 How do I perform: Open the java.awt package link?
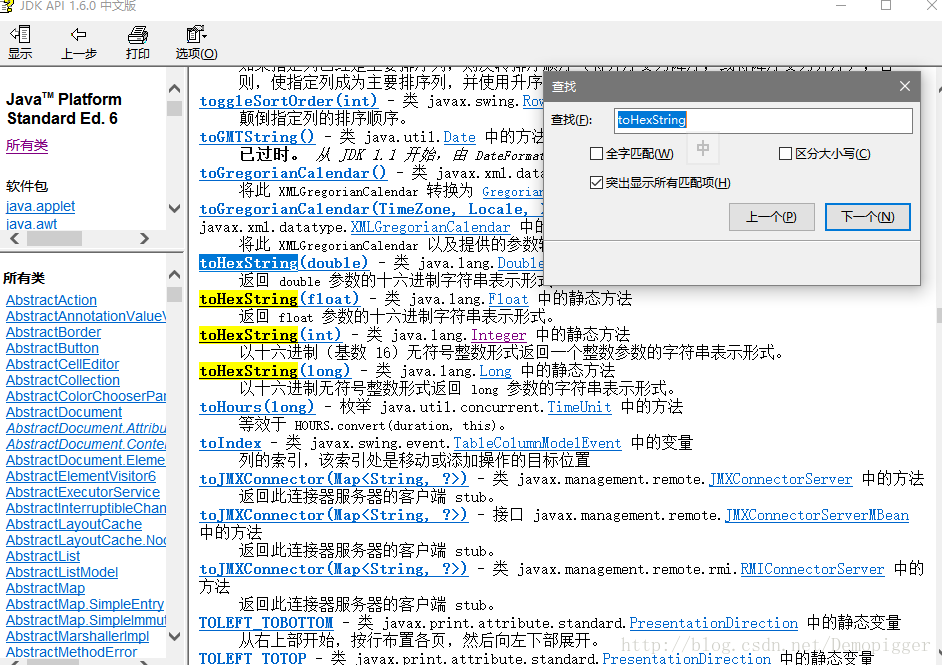pos(31,224)
